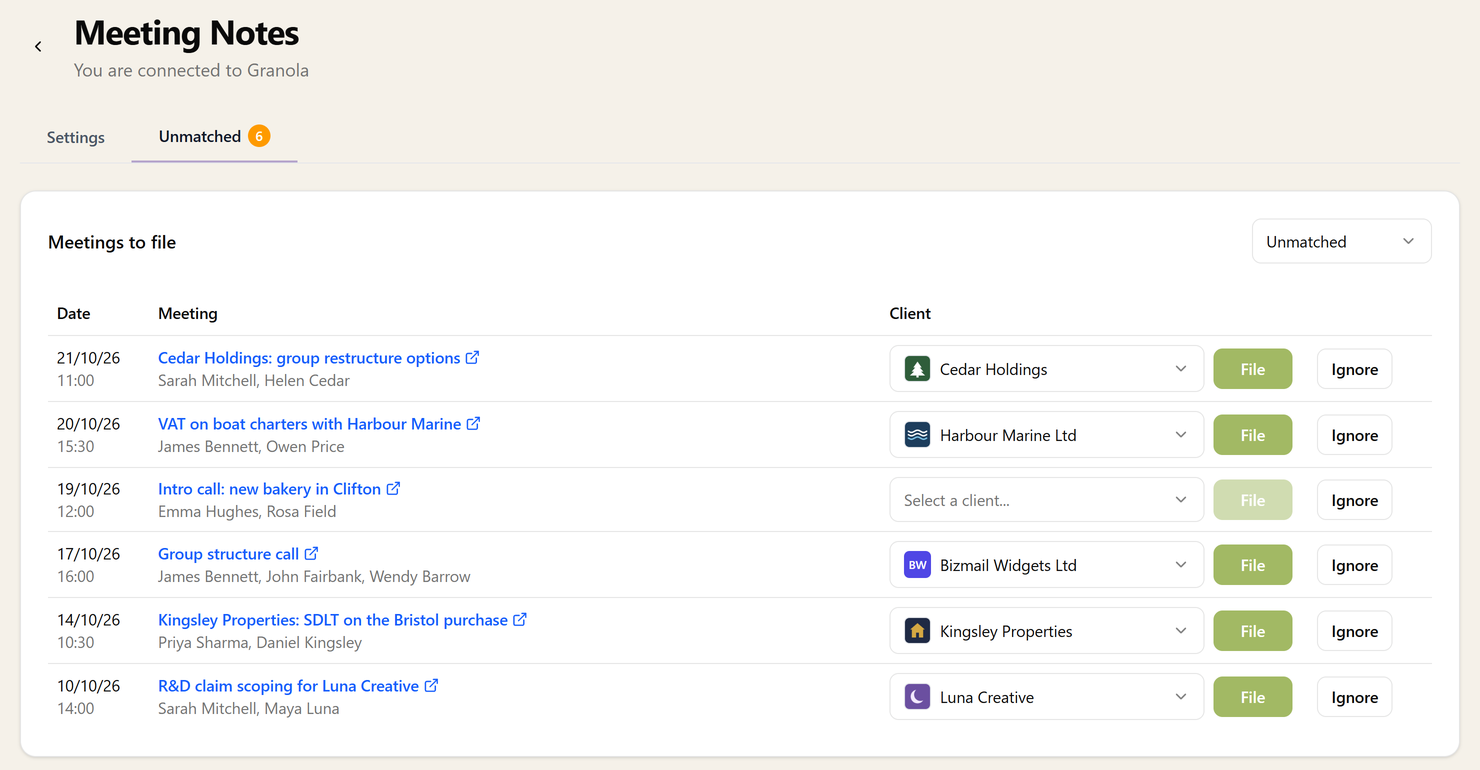This screenshot has width=1480, height=770.
Task: Open external link icon for Kingsley Properties meeting
Action: coord(520,619)
